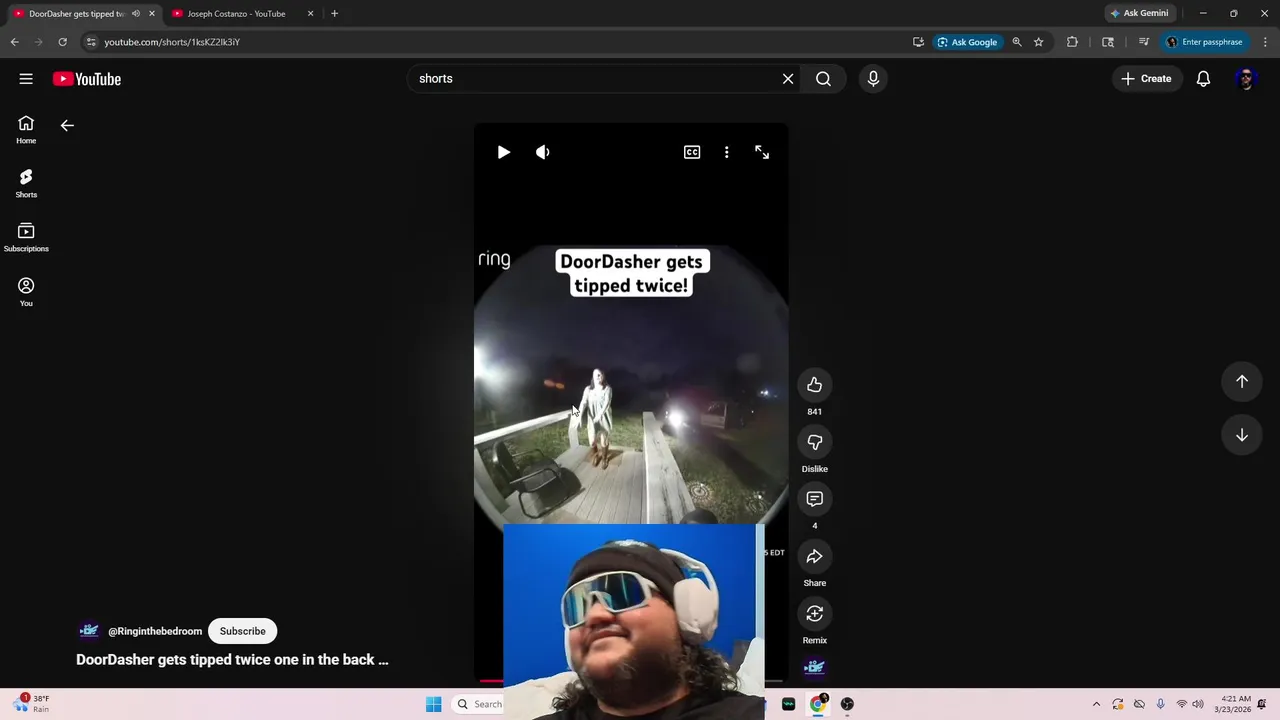Open Home in the sidebar
This screenshot has height=720, width=1280.
26,129
